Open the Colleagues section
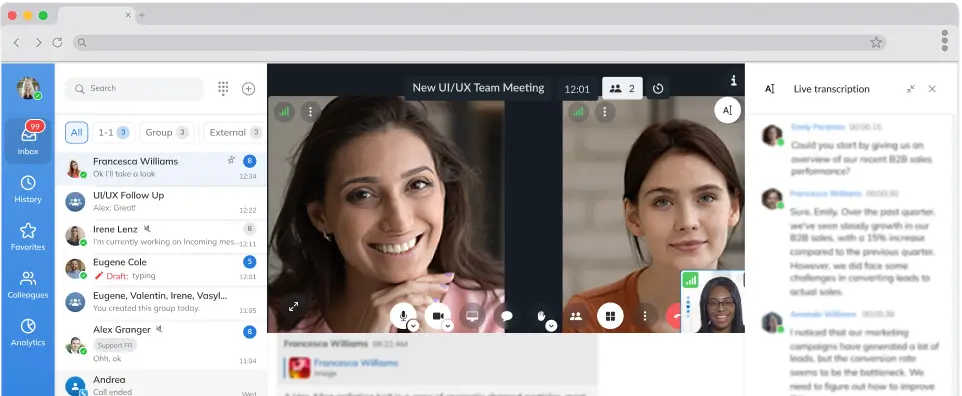962x396 pixels. (x=28, y=285)
